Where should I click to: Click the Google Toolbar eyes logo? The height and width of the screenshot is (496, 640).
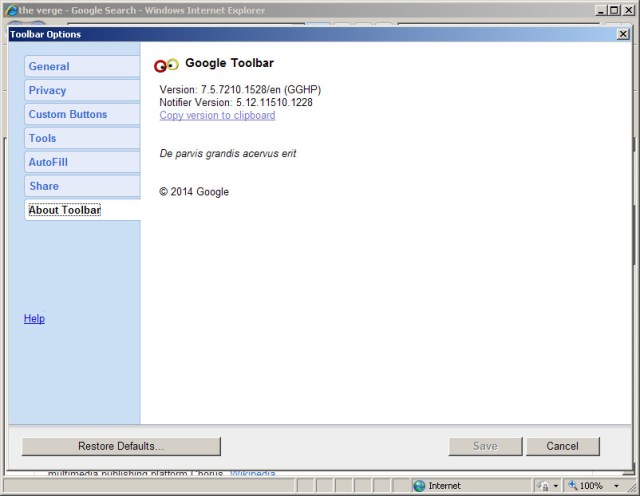coord(166,65)
